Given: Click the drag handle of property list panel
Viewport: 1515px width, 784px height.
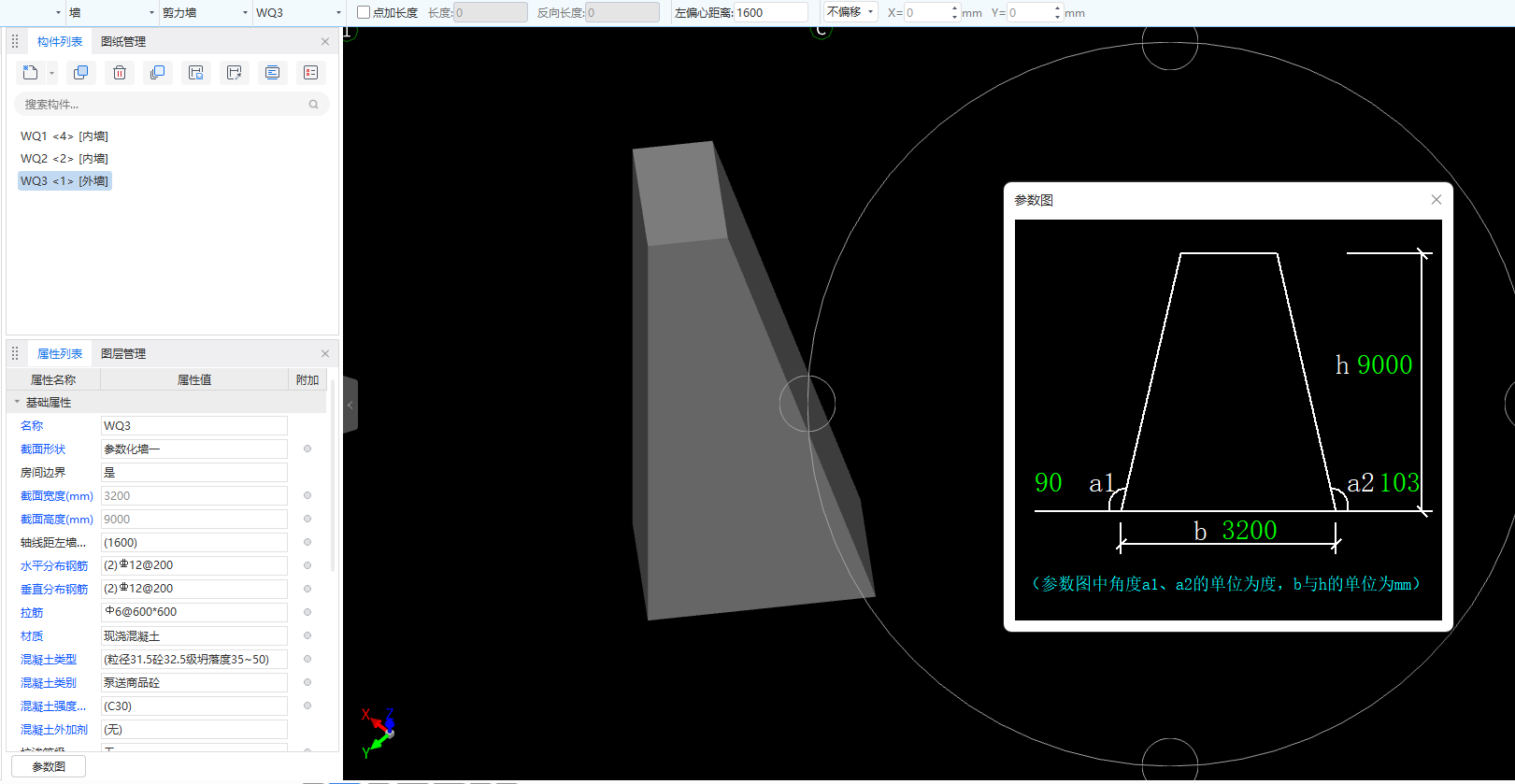Looking at the screenshot, I should click(x=15, y=353).
